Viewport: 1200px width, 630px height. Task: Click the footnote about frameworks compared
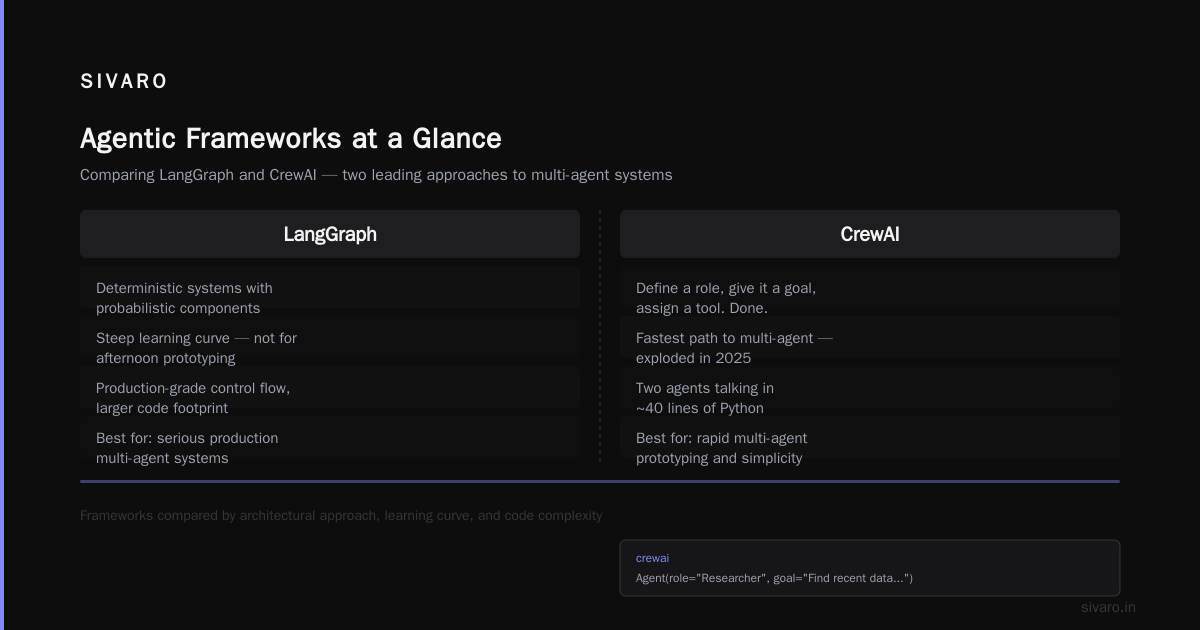[341, 516]
